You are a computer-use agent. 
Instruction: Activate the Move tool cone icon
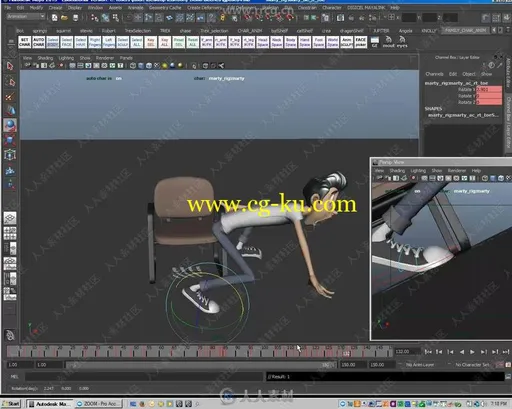[x=10, y=110]
